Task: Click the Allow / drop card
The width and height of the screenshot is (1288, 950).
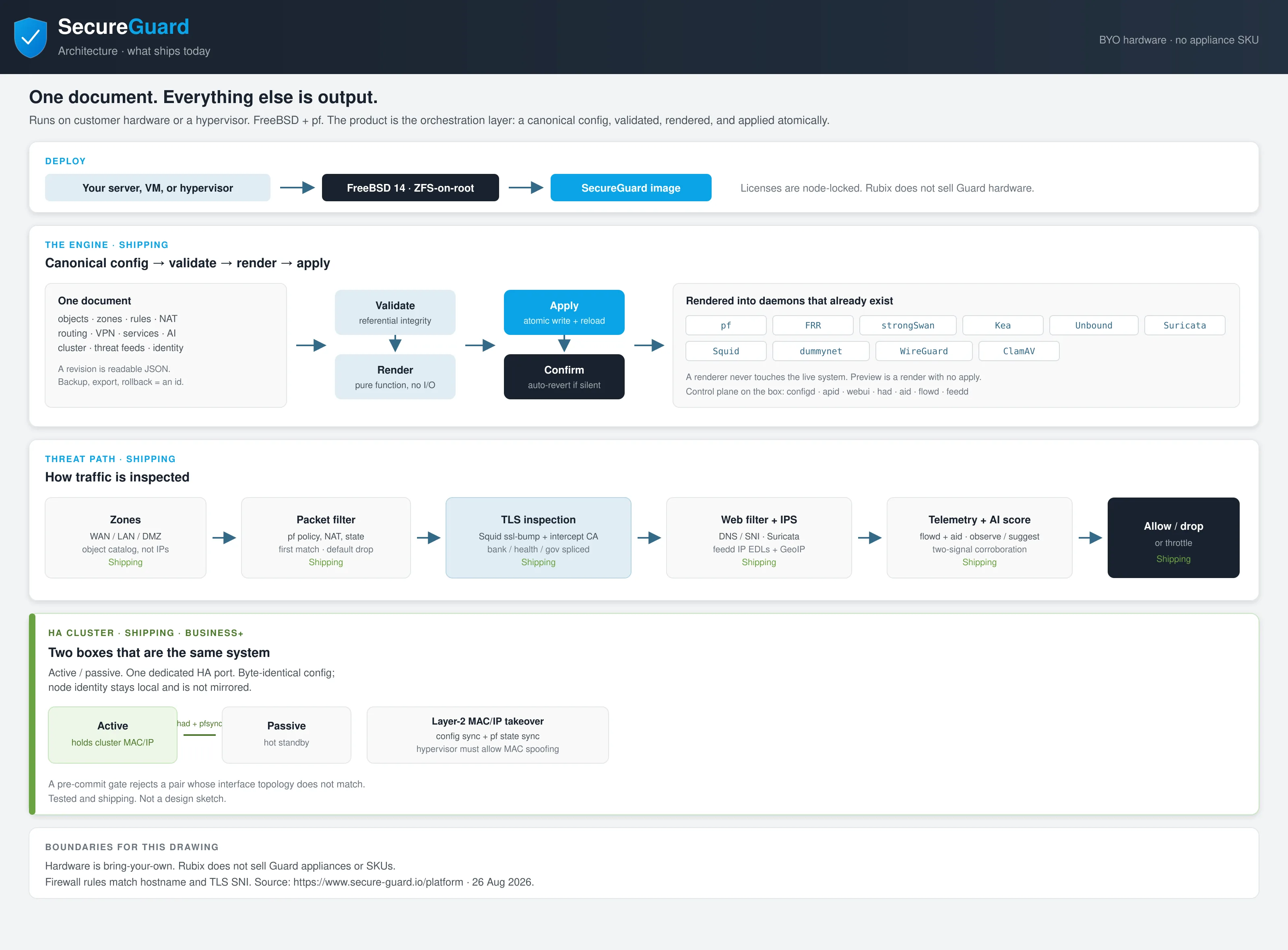Action: tap(1174, 538)
